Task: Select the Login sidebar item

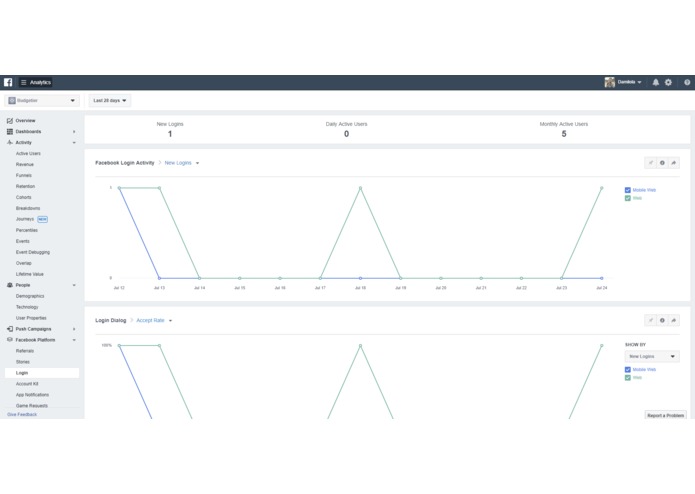Action: (42, 373)
